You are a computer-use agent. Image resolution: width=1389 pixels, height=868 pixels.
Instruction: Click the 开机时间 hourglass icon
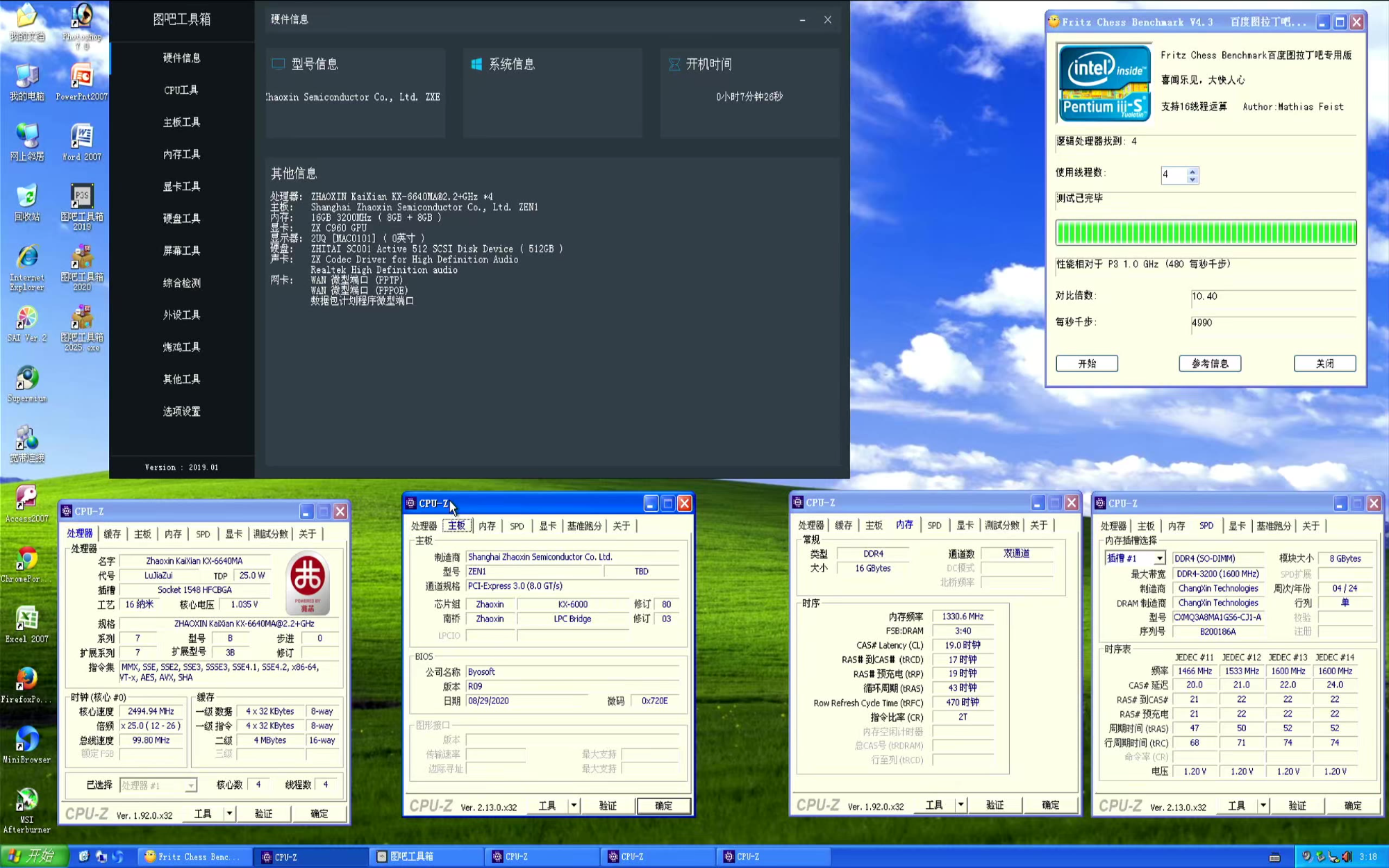point(674,64)
